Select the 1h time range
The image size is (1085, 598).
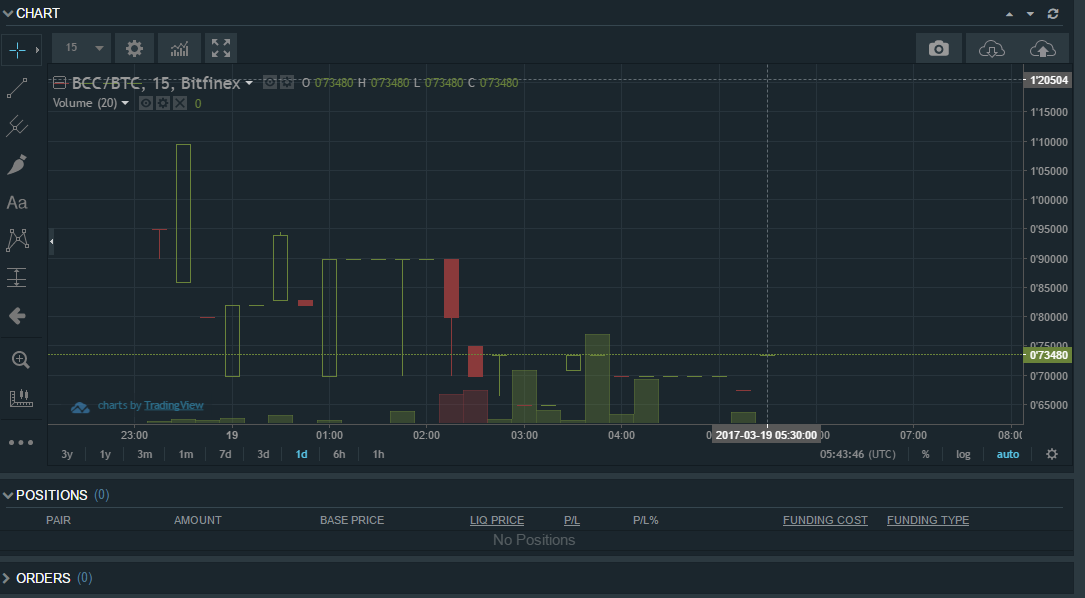378,454
